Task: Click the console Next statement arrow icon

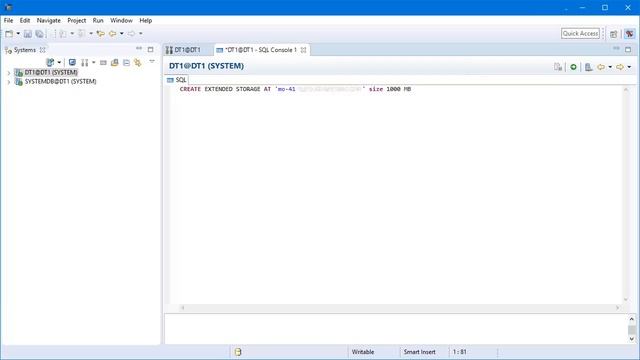Action: (x=620, y=67)
